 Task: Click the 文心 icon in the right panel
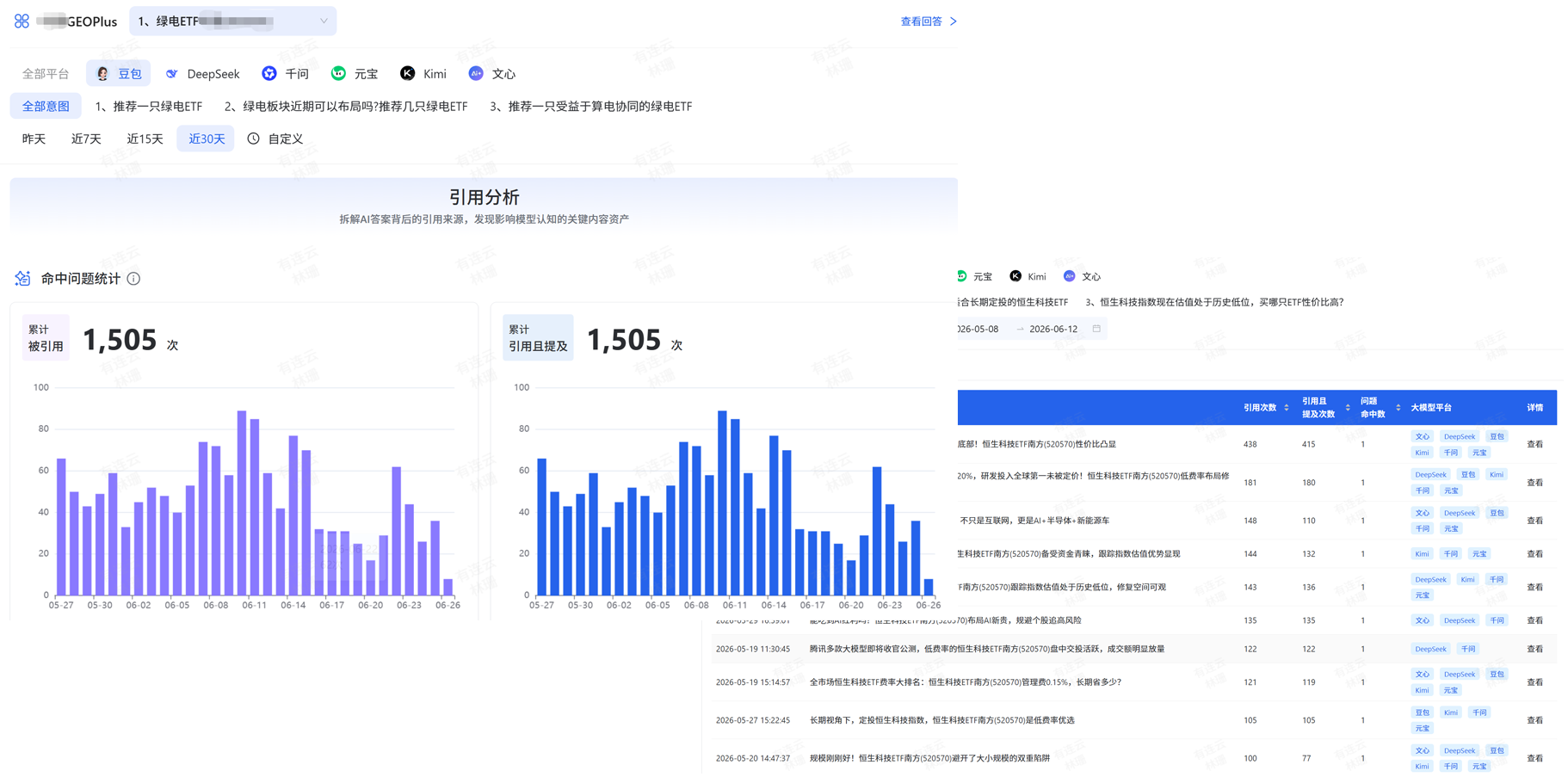coord(1069,276)
